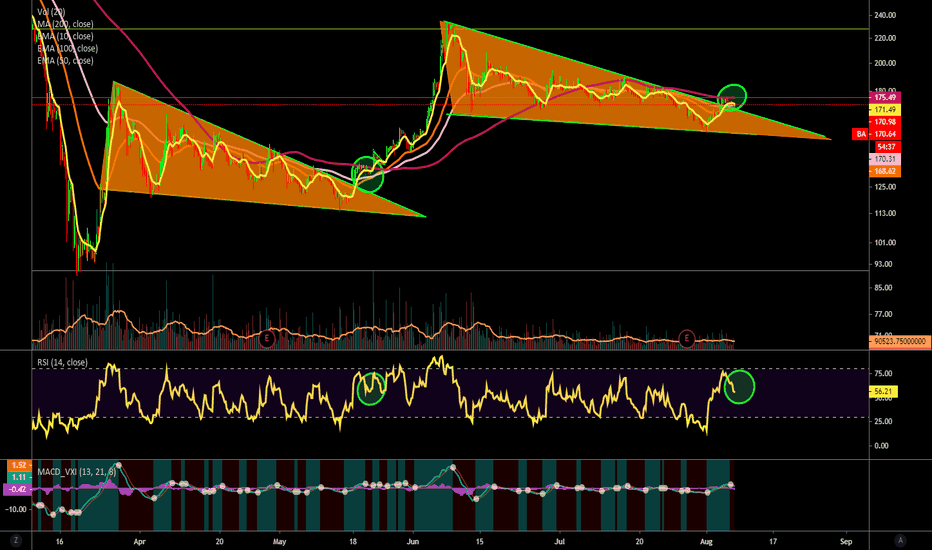Screen dimensions: 932x550
Task: Click the 240.00 price axis label
Action: (x=885, y=15)
